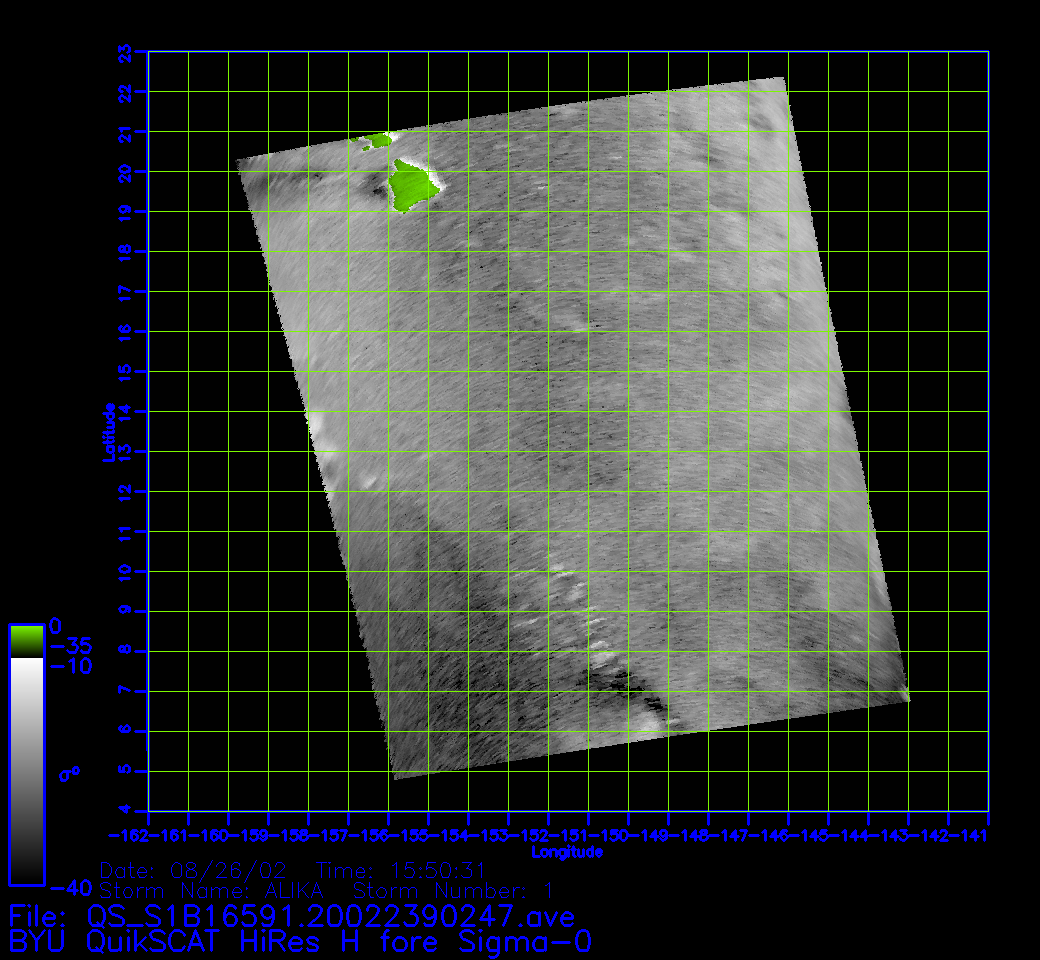This screenshot has width=1040, height=960.
Task: Click the -10 color bar label
Action: click(x=70, y=666)
